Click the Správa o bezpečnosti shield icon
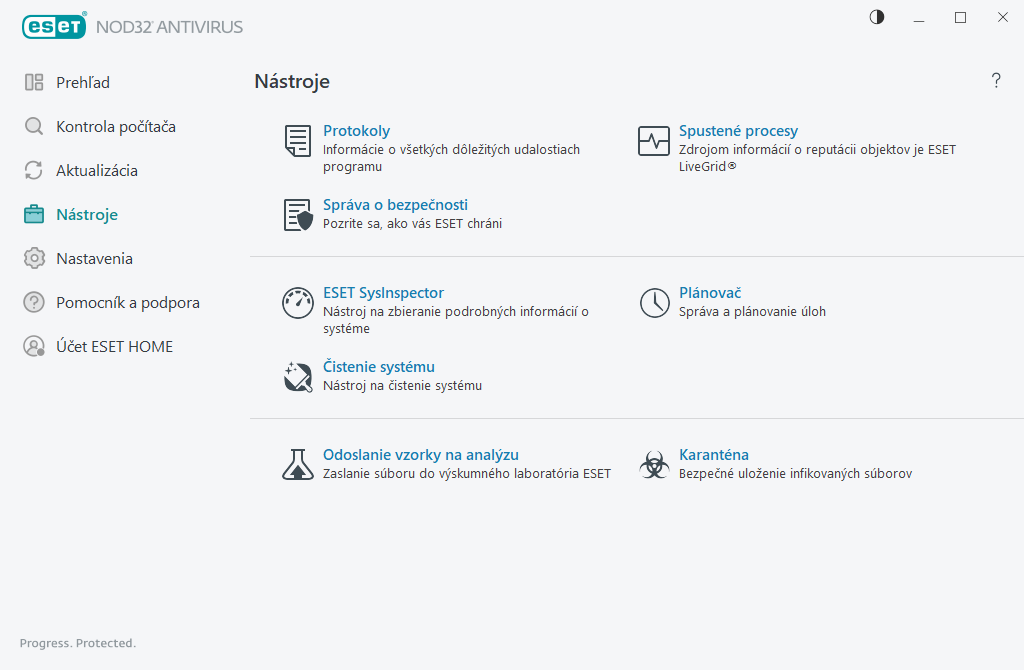 tap(298, 215)
